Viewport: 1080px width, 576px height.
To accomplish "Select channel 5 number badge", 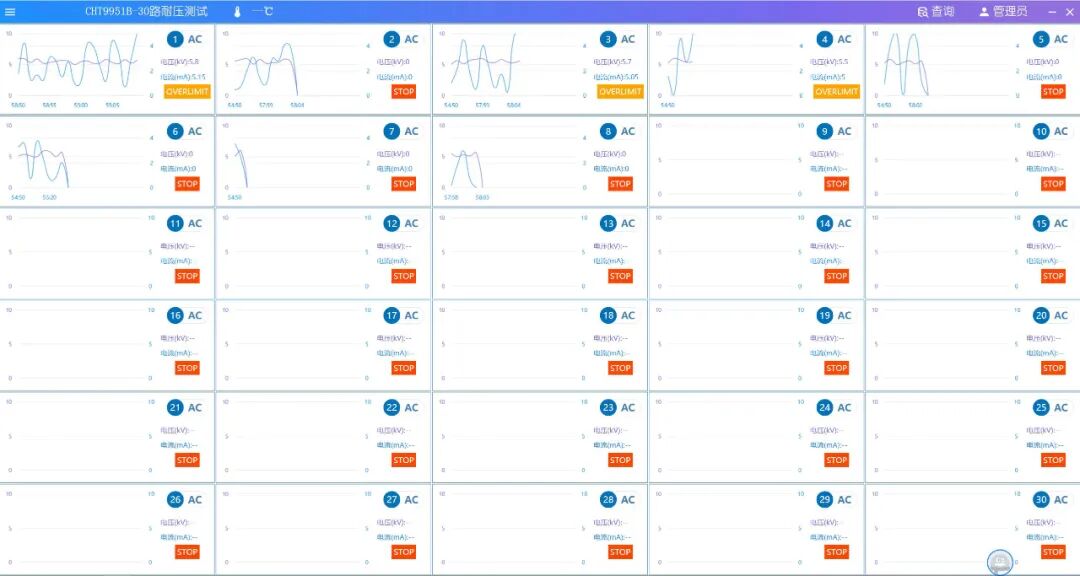I will 1041,39.
